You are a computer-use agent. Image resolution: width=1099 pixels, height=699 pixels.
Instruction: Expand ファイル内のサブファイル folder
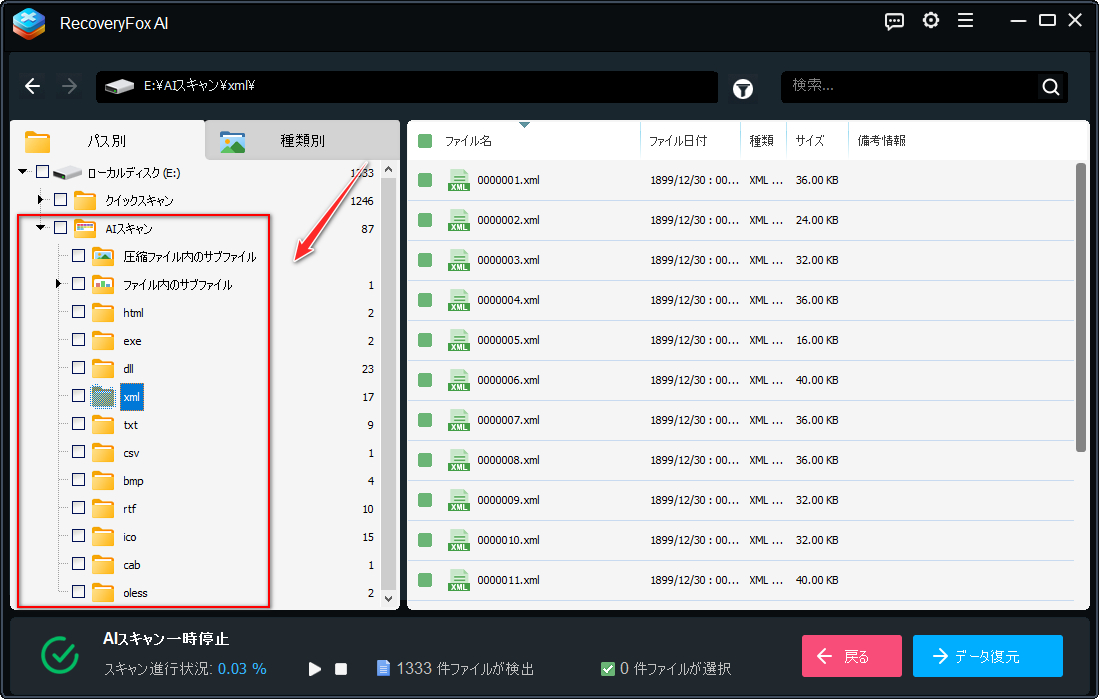coord(59,285)
